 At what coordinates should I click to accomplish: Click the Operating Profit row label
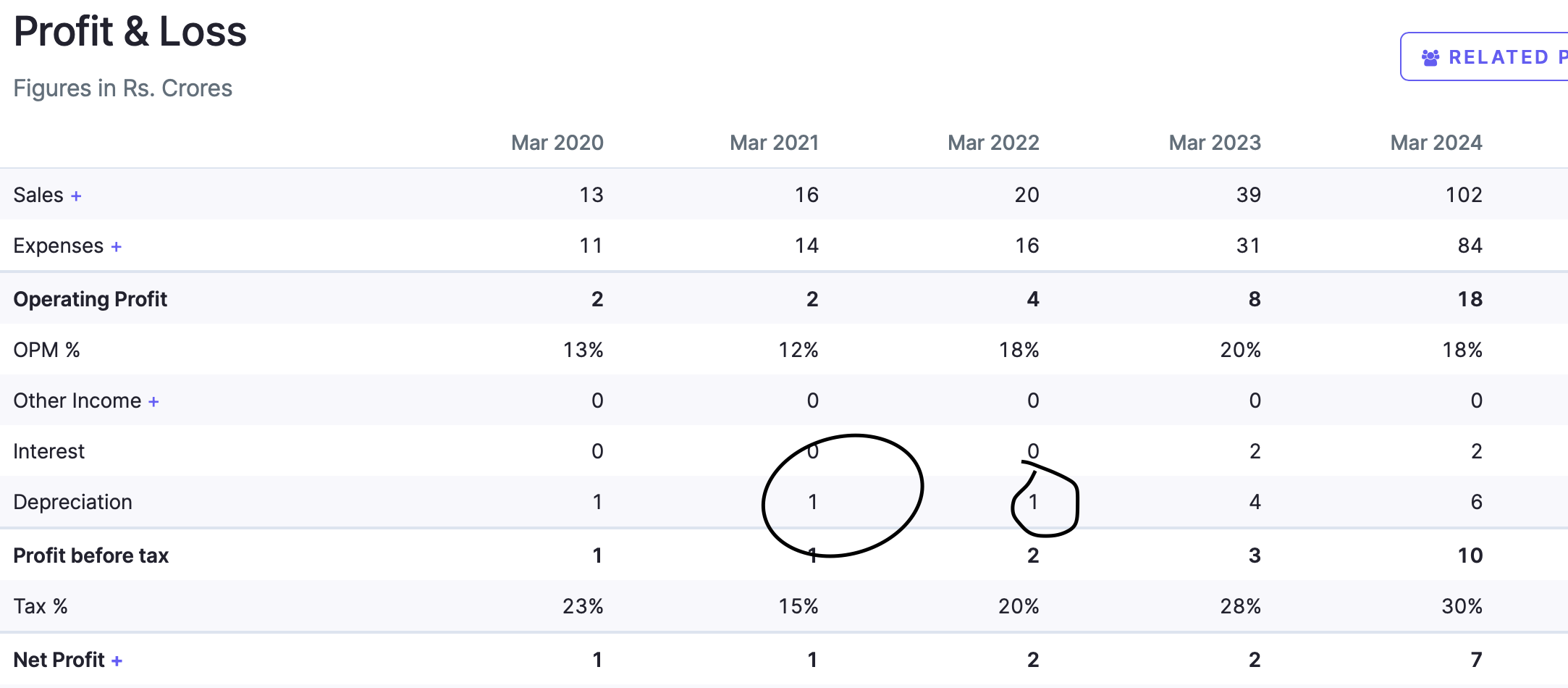90,299
